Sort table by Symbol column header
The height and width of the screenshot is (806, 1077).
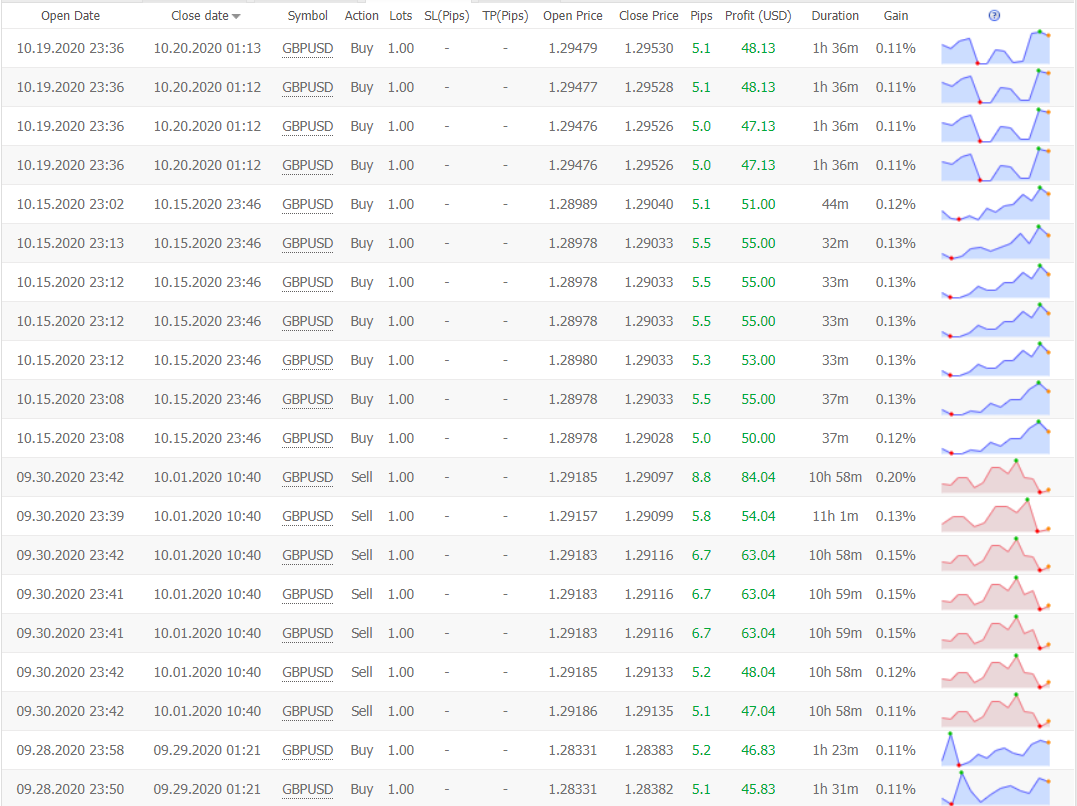tap(307, 16)
